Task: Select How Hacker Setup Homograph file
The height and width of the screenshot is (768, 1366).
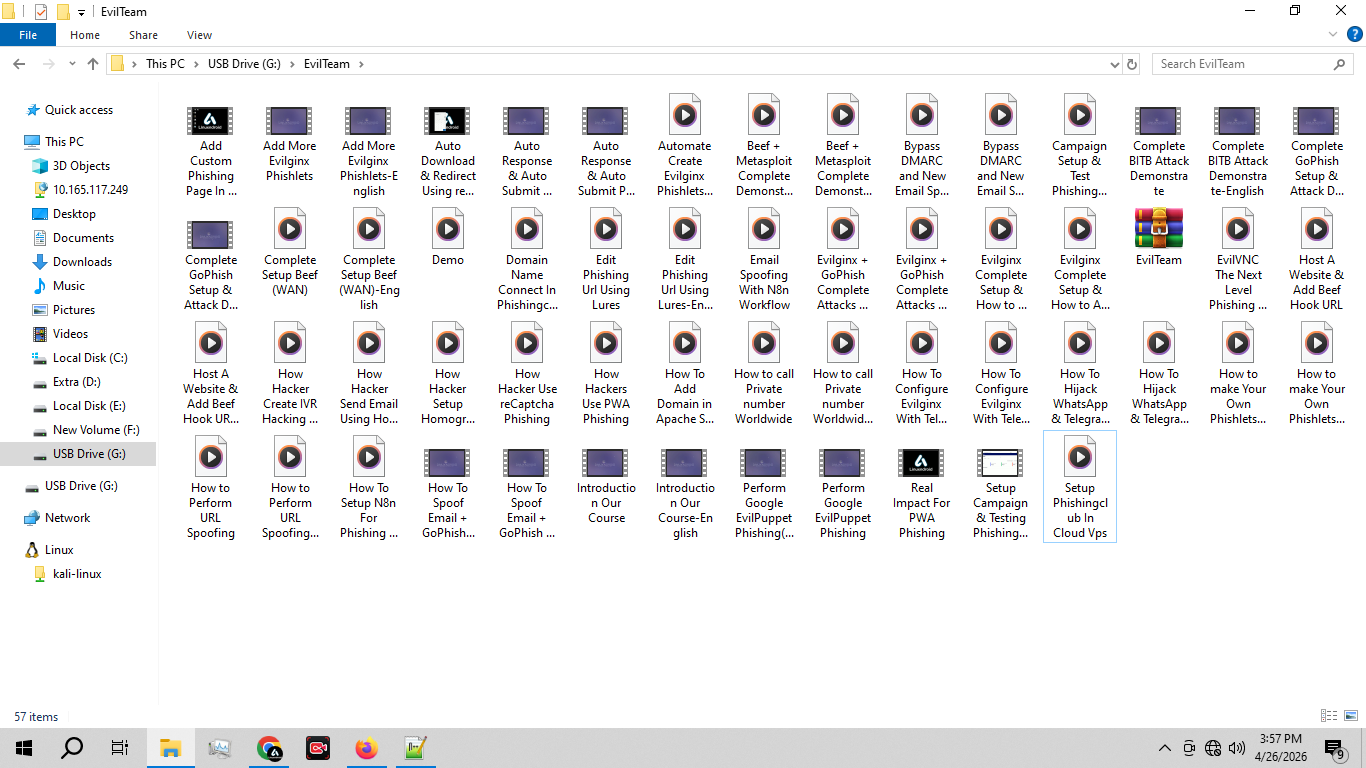Action: coord(448,374)
